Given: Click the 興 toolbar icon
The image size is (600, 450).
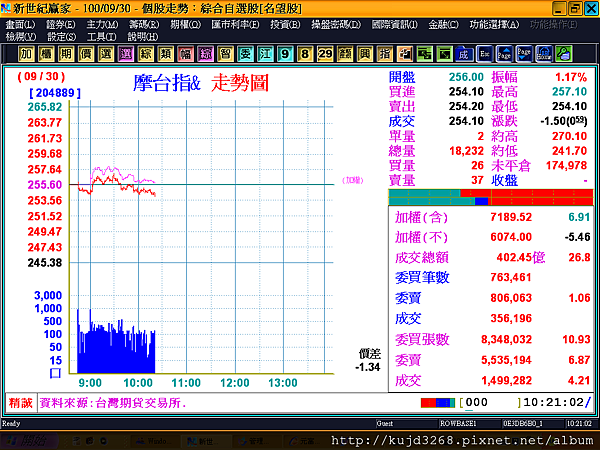Looking at the screenshot, I should tap(365, 54).
